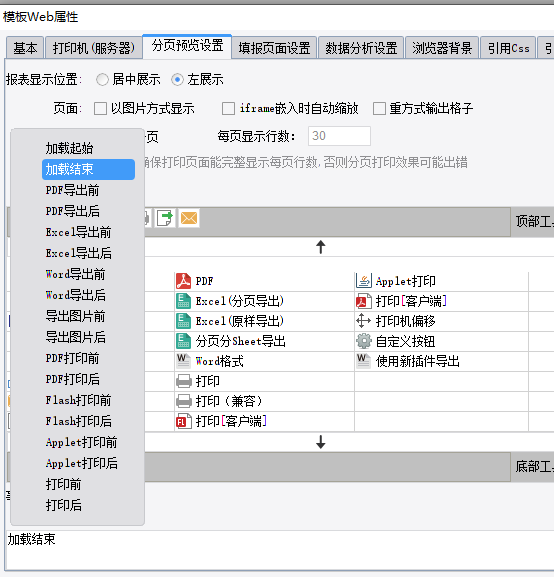The width and height of the screenshot is (554, 577).
Task: Click the PDF export icon
Action: (x=183, y=281)
